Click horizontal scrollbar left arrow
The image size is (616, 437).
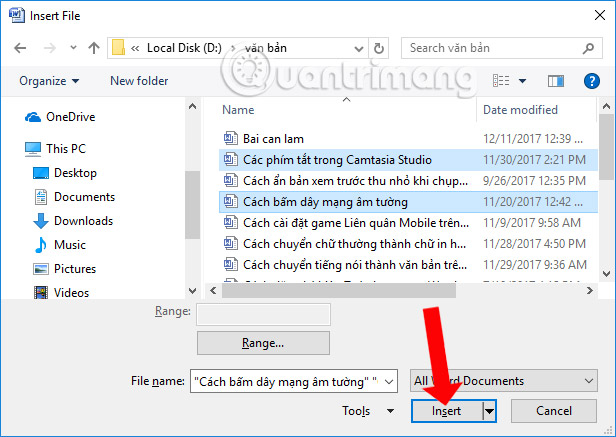(x=213, y=291)
